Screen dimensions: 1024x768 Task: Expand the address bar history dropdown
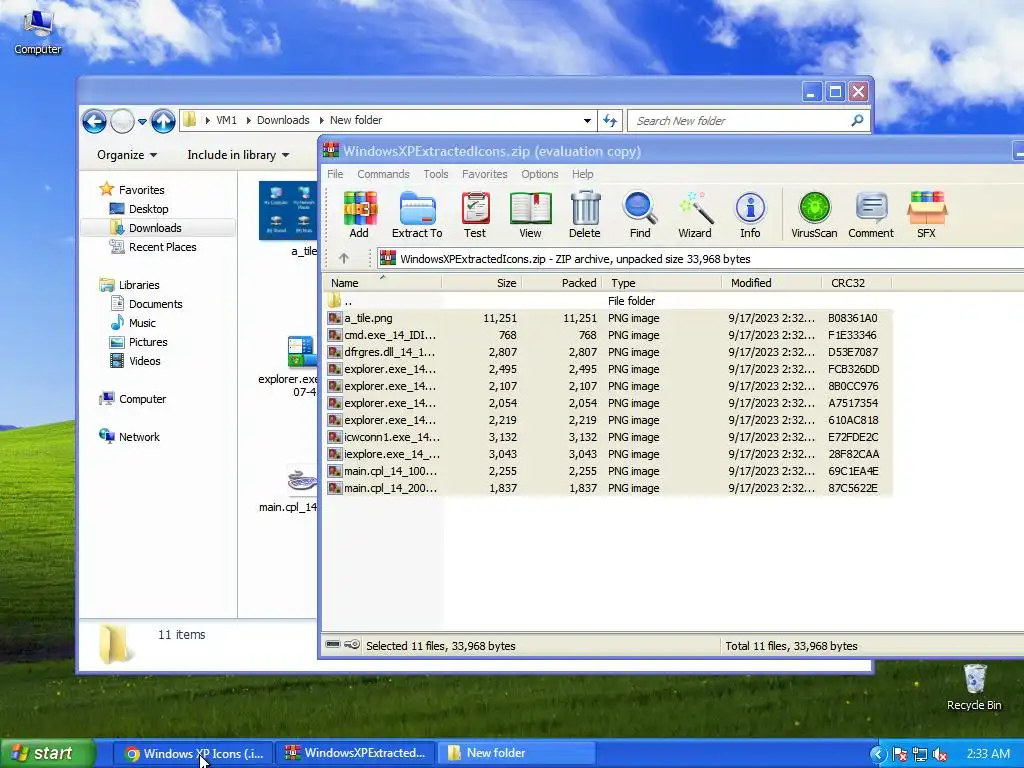(587, 120)
